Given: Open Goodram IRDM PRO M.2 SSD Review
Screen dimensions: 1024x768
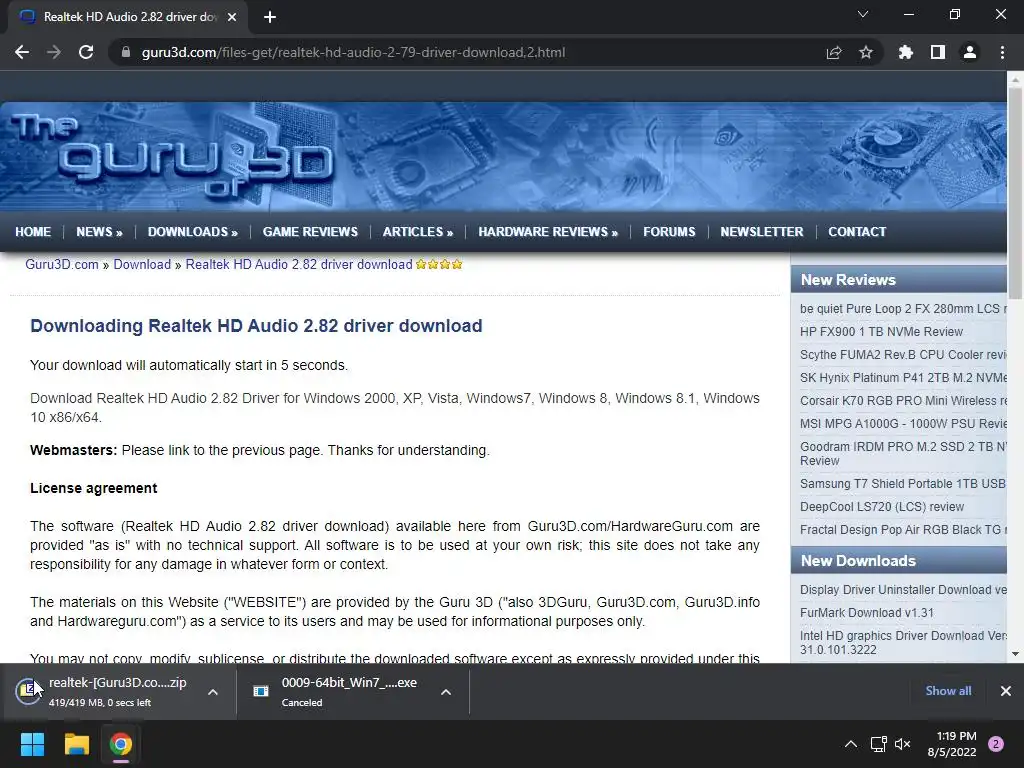Looking at the screenshot, I should 903,453.
